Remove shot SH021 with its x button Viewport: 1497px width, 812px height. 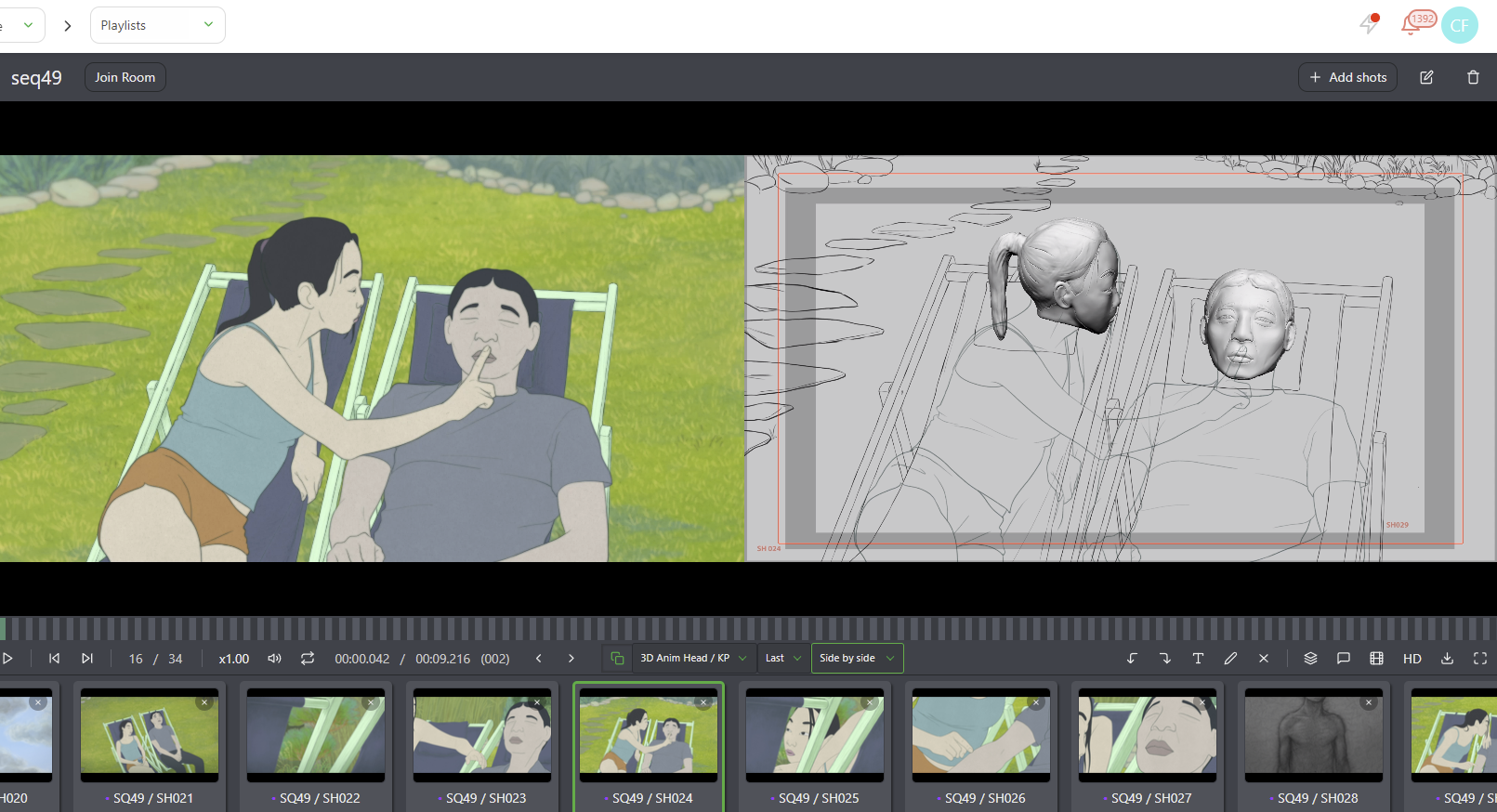coord(204,702)
